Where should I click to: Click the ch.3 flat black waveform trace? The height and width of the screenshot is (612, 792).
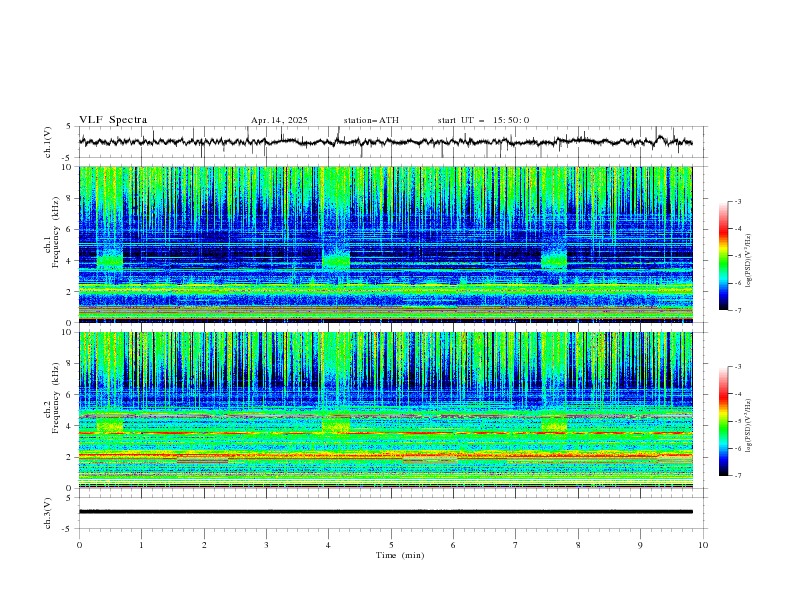point(385,512)
